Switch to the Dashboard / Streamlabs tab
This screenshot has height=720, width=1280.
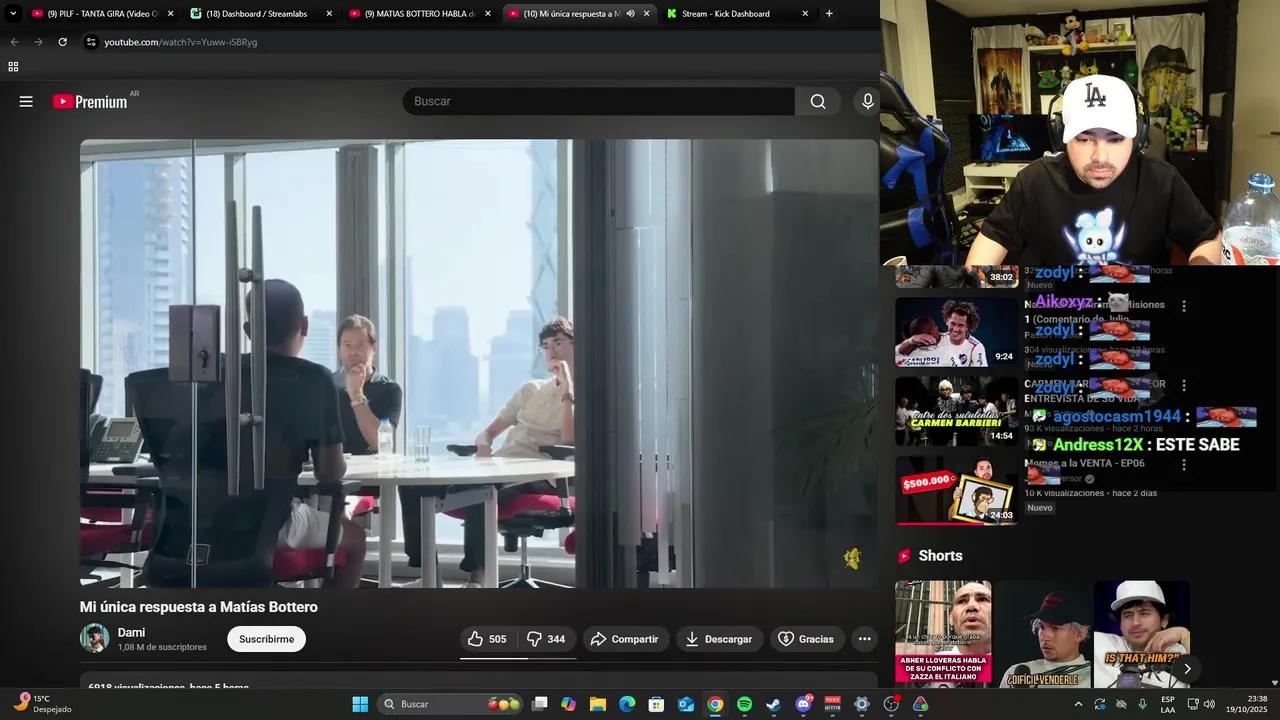point(262,14)
